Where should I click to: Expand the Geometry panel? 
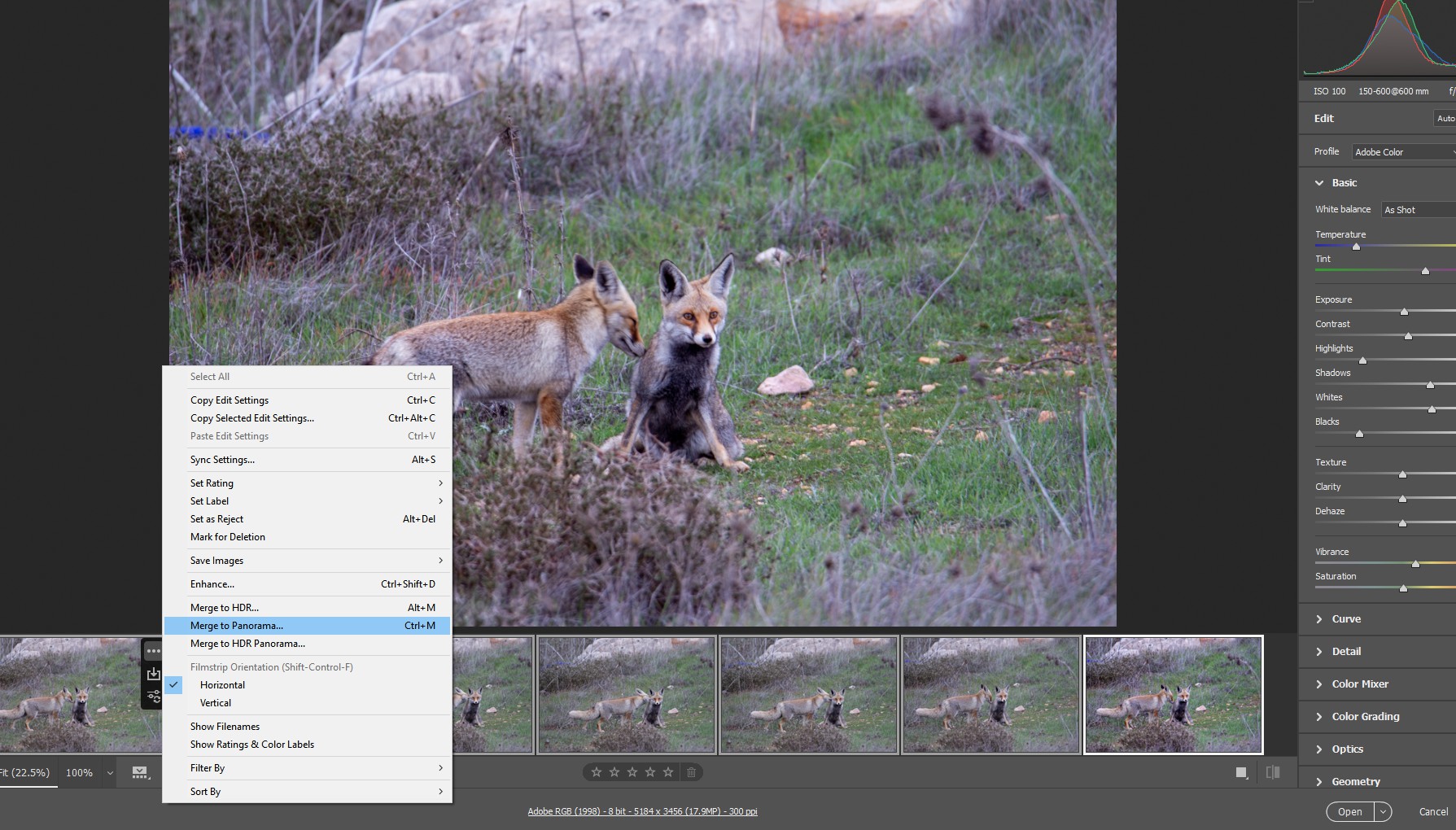[1319, 782]
